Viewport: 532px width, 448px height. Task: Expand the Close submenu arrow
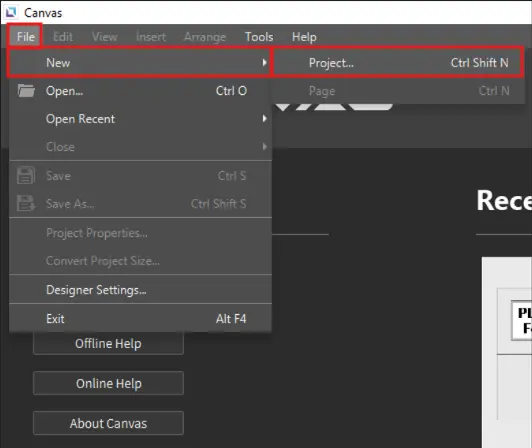(264, 147)
